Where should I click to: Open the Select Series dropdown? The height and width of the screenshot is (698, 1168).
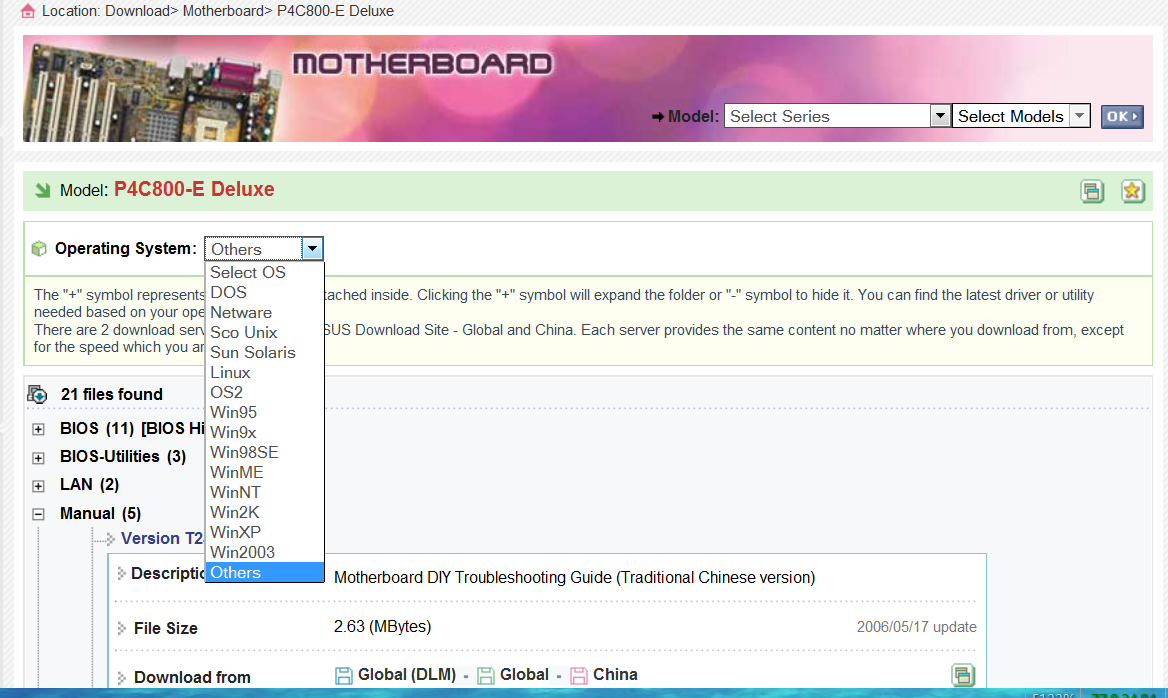[x=837, y=116]
